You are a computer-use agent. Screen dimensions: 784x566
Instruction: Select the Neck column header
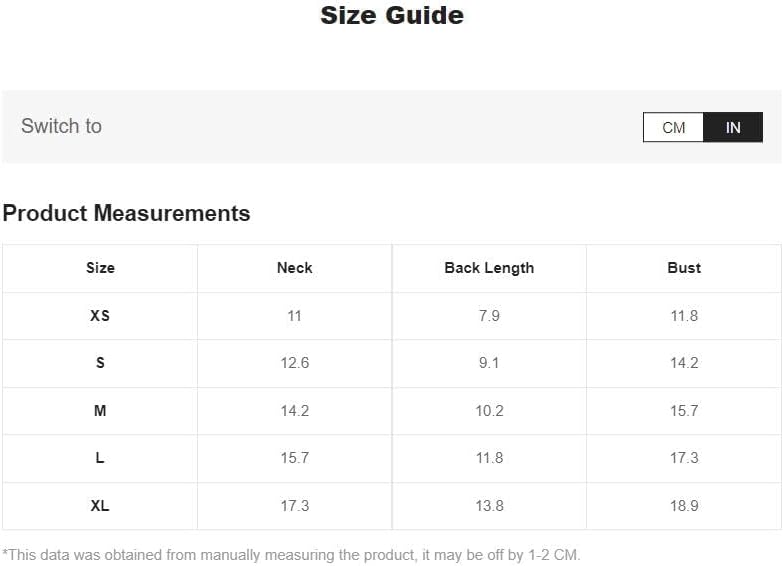(294, 268)
